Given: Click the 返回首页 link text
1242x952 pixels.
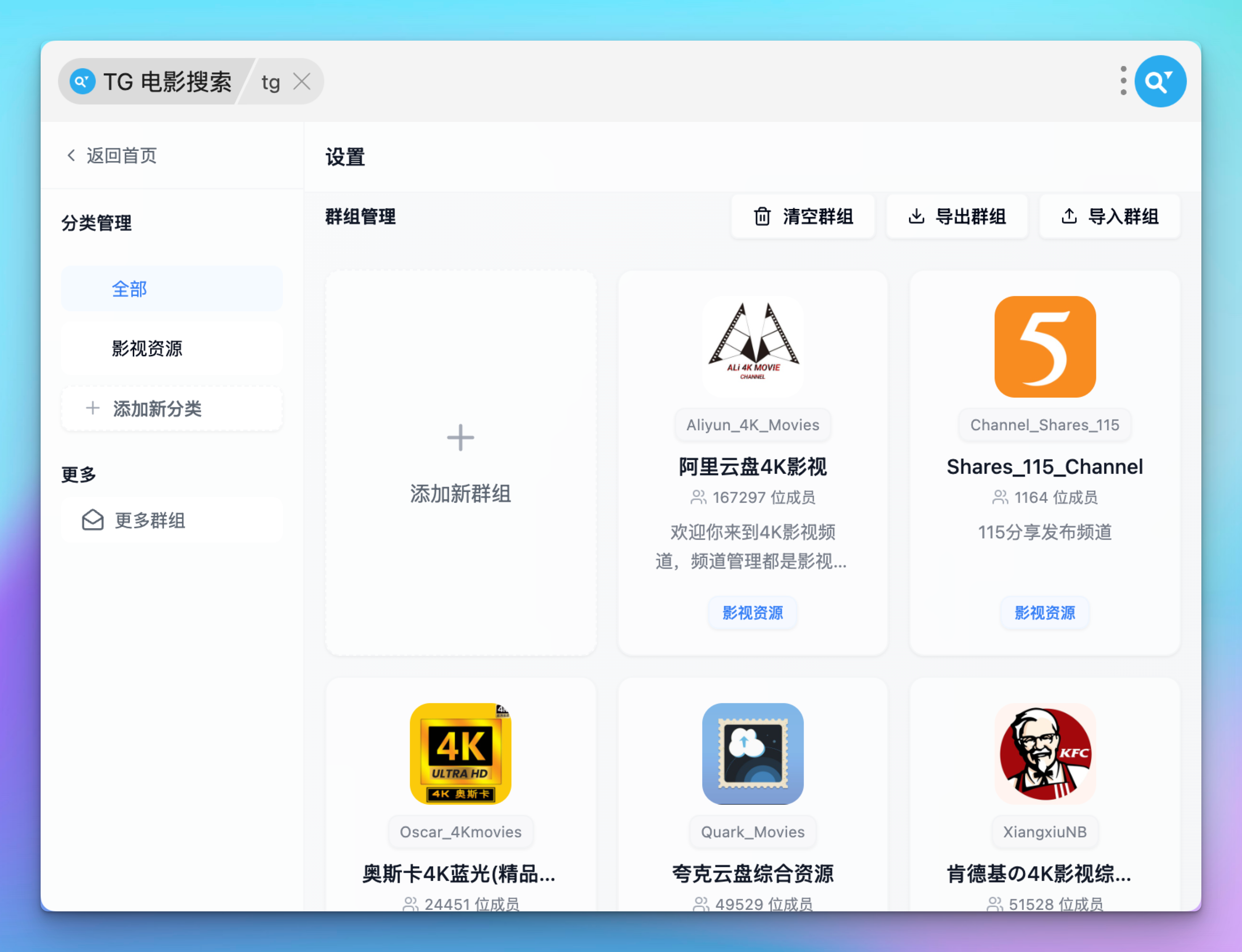Looking at the screenshot, I should pyautogui.click(x=121, y=155).
